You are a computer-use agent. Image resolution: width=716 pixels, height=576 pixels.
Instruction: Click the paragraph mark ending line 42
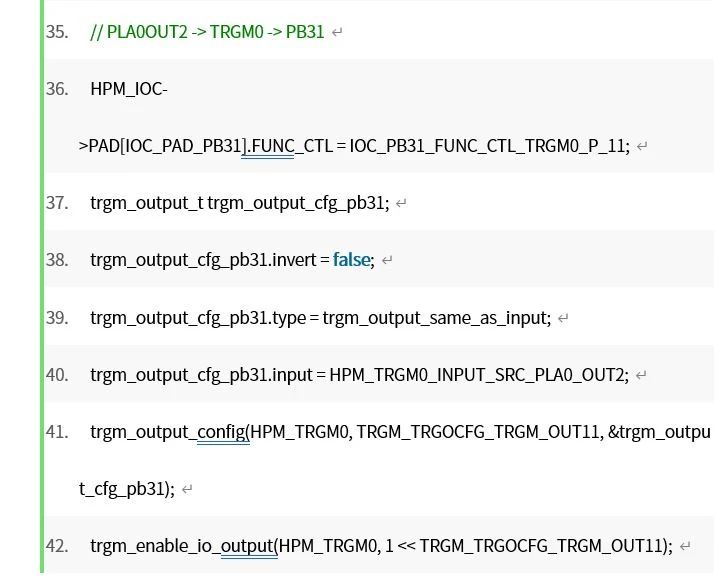(685, 547)
